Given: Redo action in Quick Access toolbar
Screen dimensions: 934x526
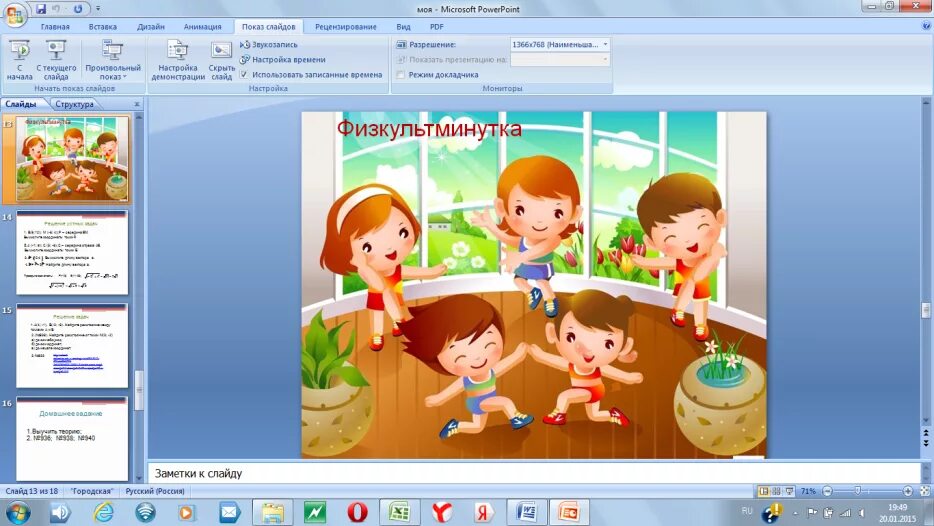Looking at the screenshot, I should pos(78,9).
